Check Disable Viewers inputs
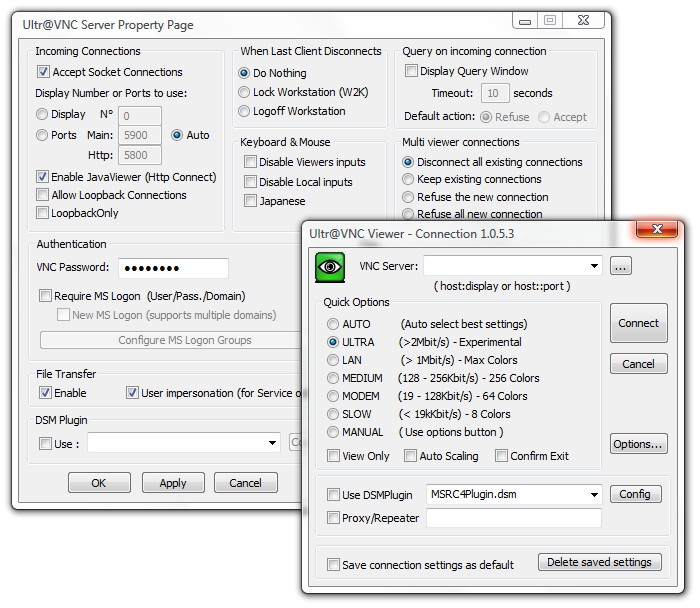This screenshot has height=608, width=700. click(250, 162)
